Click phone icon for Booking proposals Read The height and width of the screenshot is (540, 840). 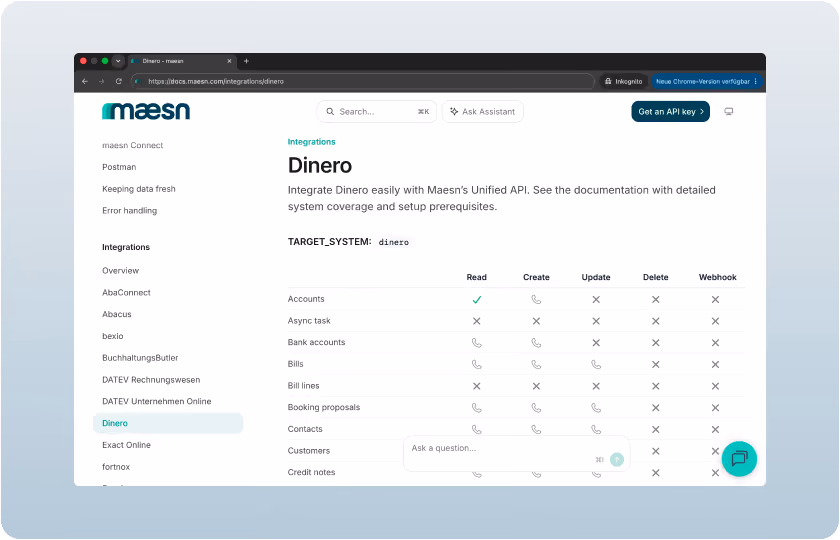tap(477, 408)
